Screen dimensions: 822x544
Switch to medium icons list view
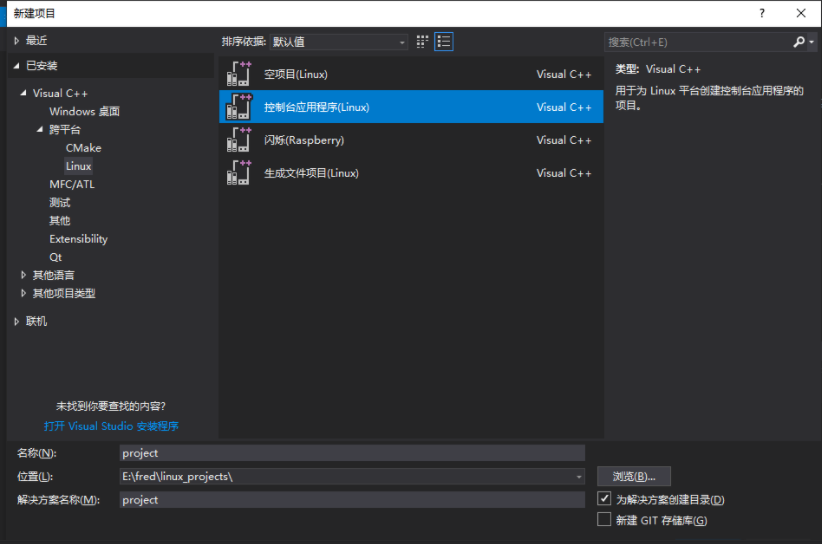tap(444, 42)
